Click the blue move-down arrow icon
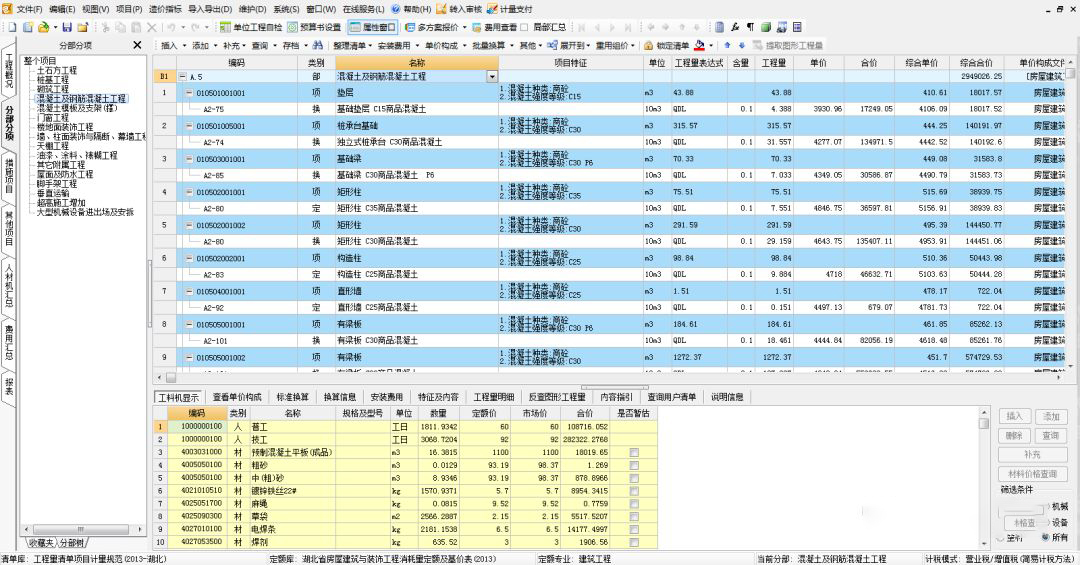Screen dimensions: 1080x565 [741, 46]
